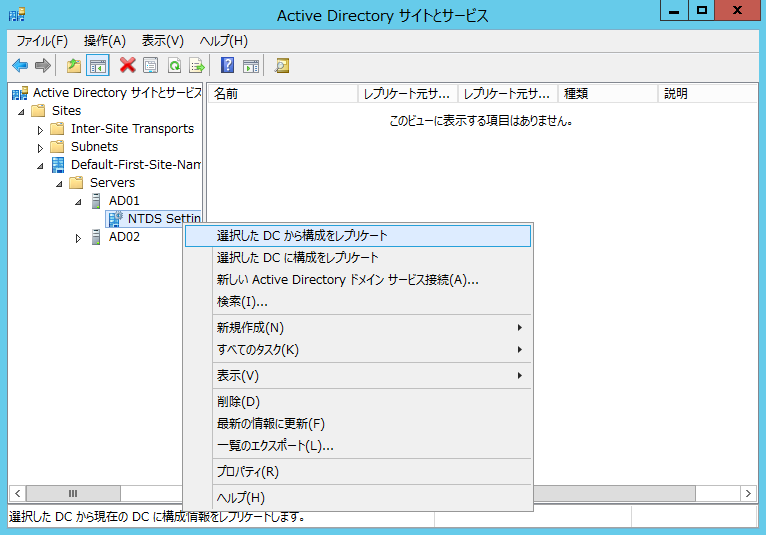Click the Export List toolbar icon
This screenshot has width=766, height=535.
coord(197,66)
